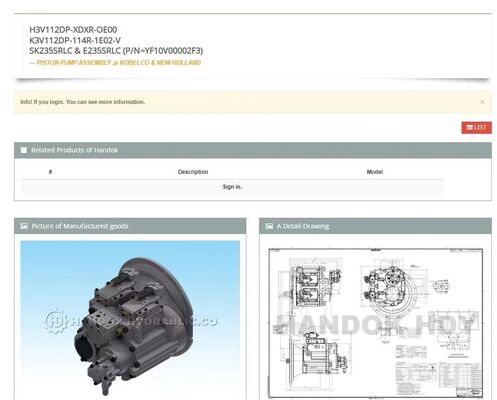
Task: Select the H3V112DP-XDXR-OE00 model title
Action: (x=73, y=30)
